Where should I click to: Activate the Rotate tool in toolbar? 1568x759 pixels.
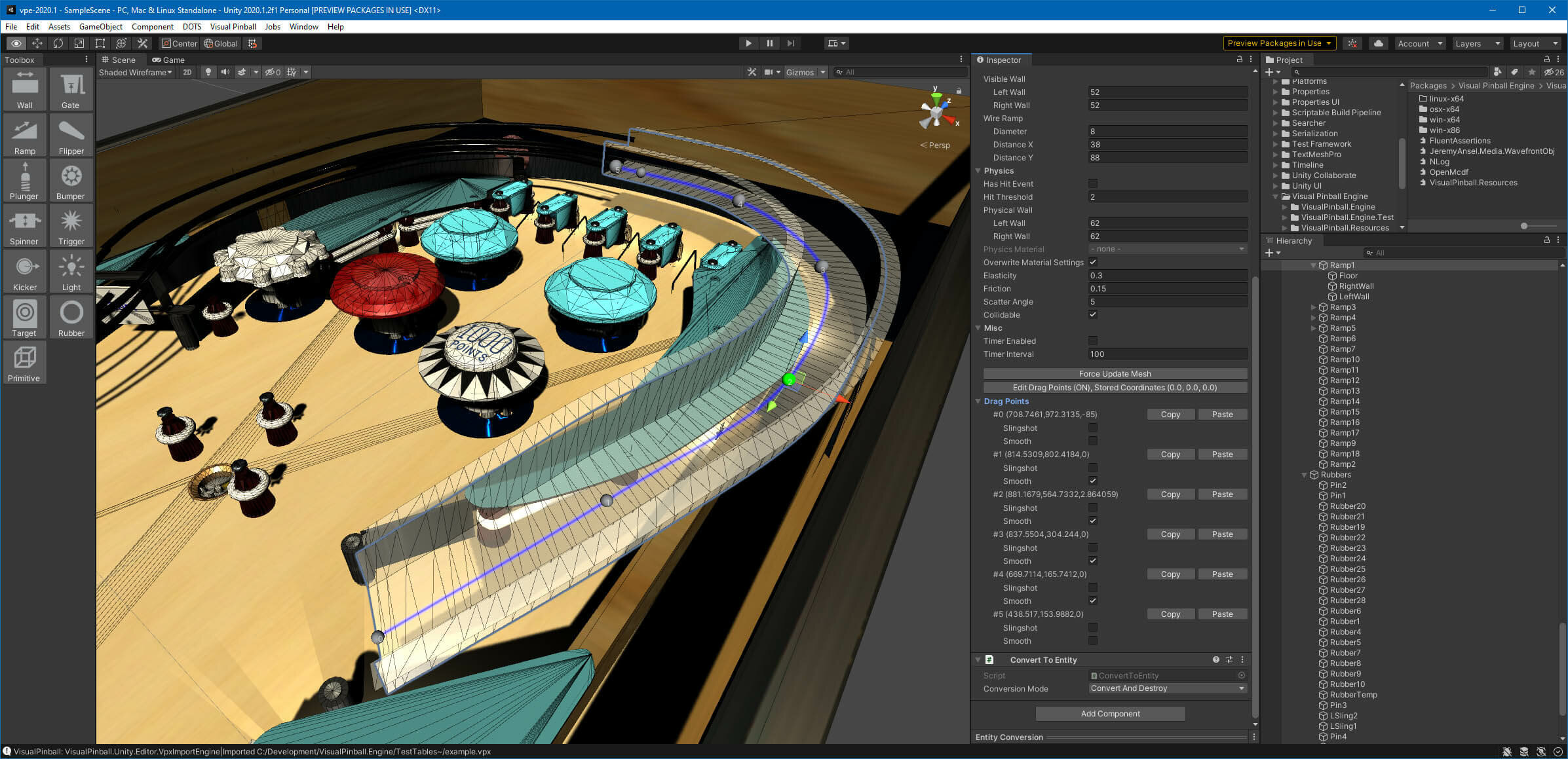tap(58, 43)
